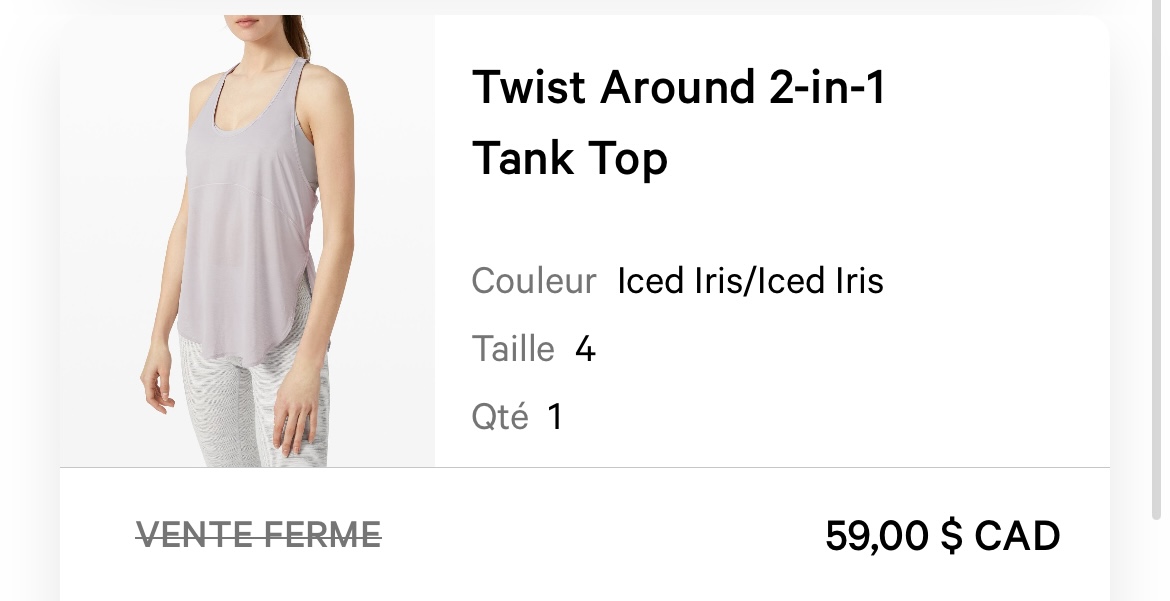1170x601 pixels.
Task: Click the size value 4
Action: point(586,349)
